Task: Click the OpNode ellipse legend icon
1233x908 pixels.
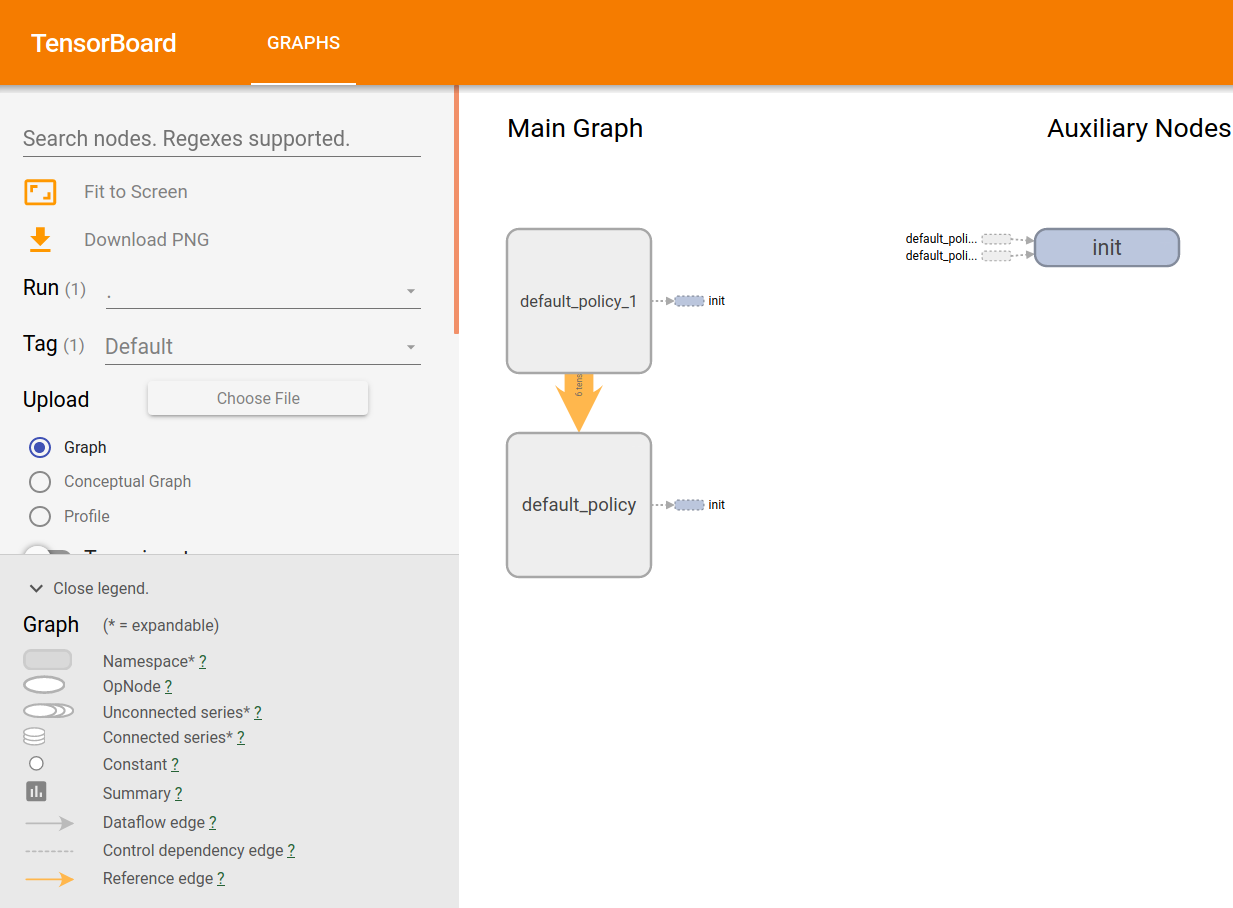Action: 44,685
